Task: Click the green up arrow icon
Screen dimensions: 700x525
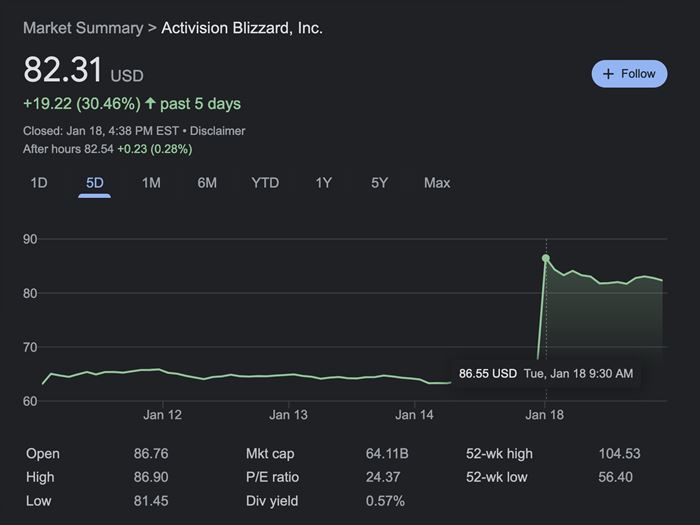Action: pyautogui.click(x=151, y=103)
